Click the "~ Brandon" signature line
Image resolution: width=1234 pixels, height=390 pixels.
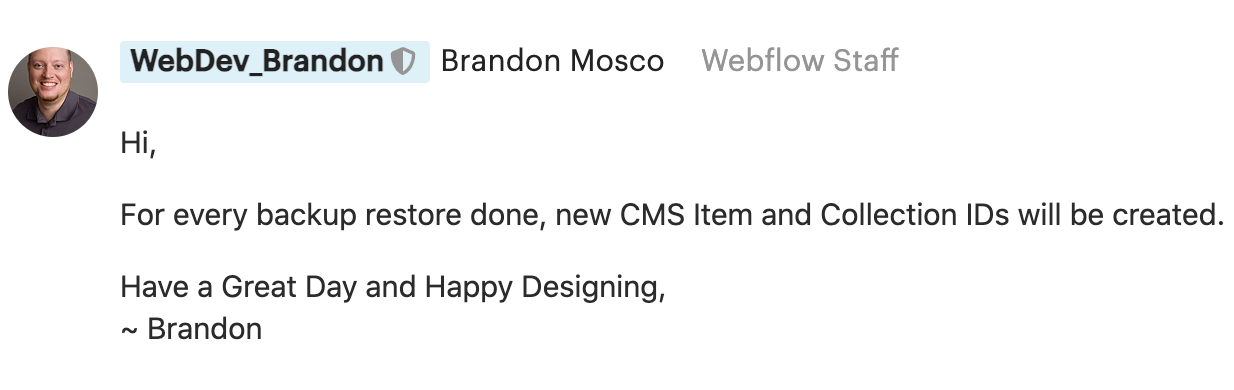191,328
